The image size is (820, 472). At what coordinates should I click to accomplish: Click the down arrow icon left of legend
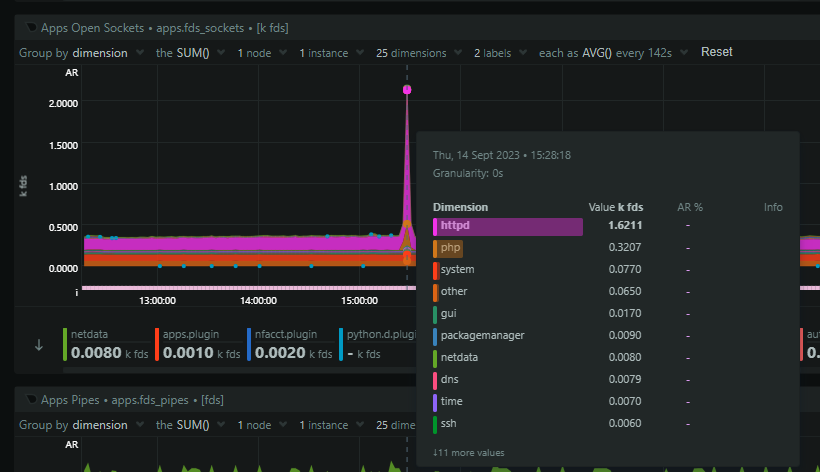(39, 345)
